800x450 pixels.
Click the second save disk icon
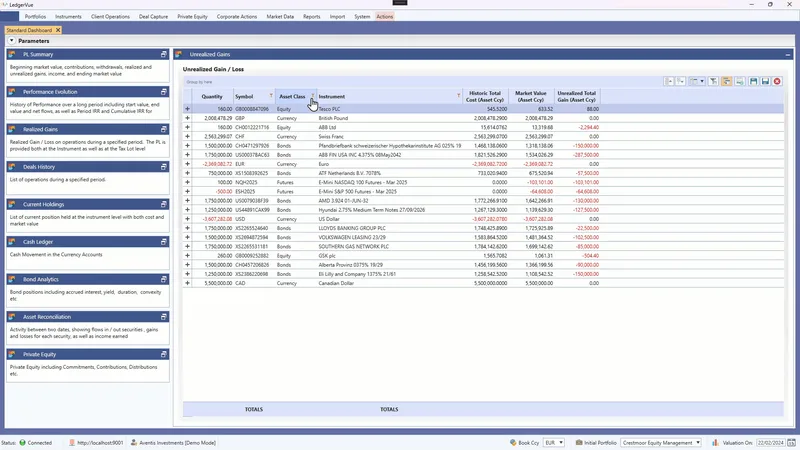tap(765, 82)
